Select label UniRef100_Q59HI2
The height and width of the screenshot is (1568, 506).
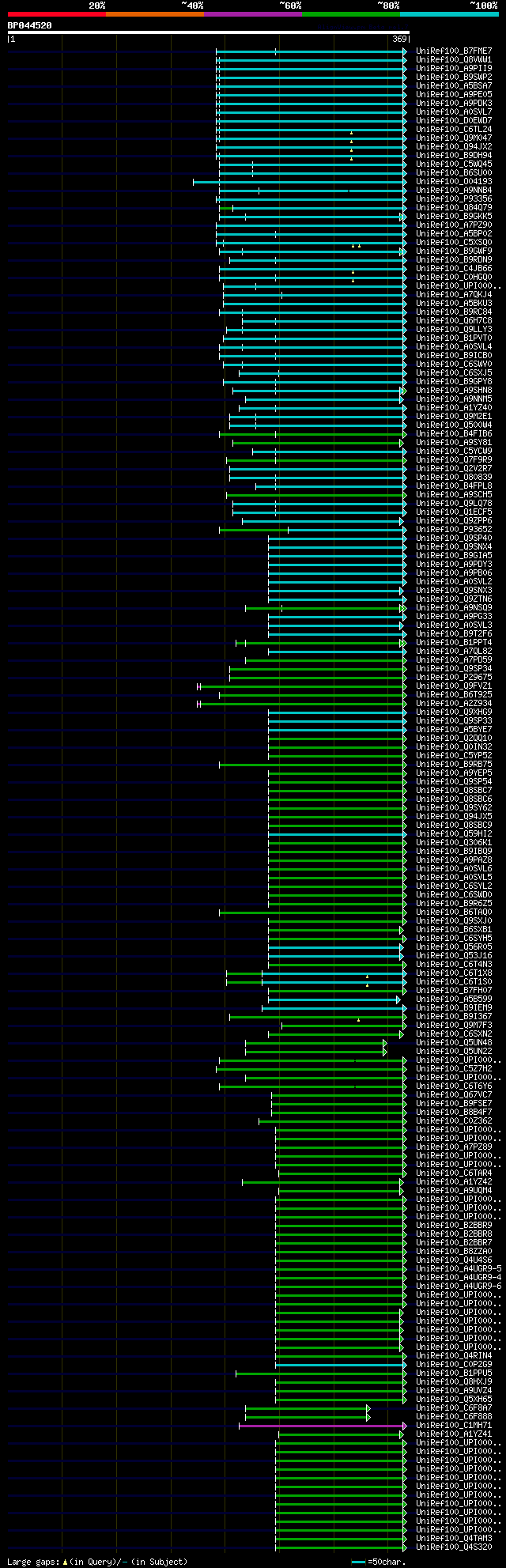click(x=454, y=833)
